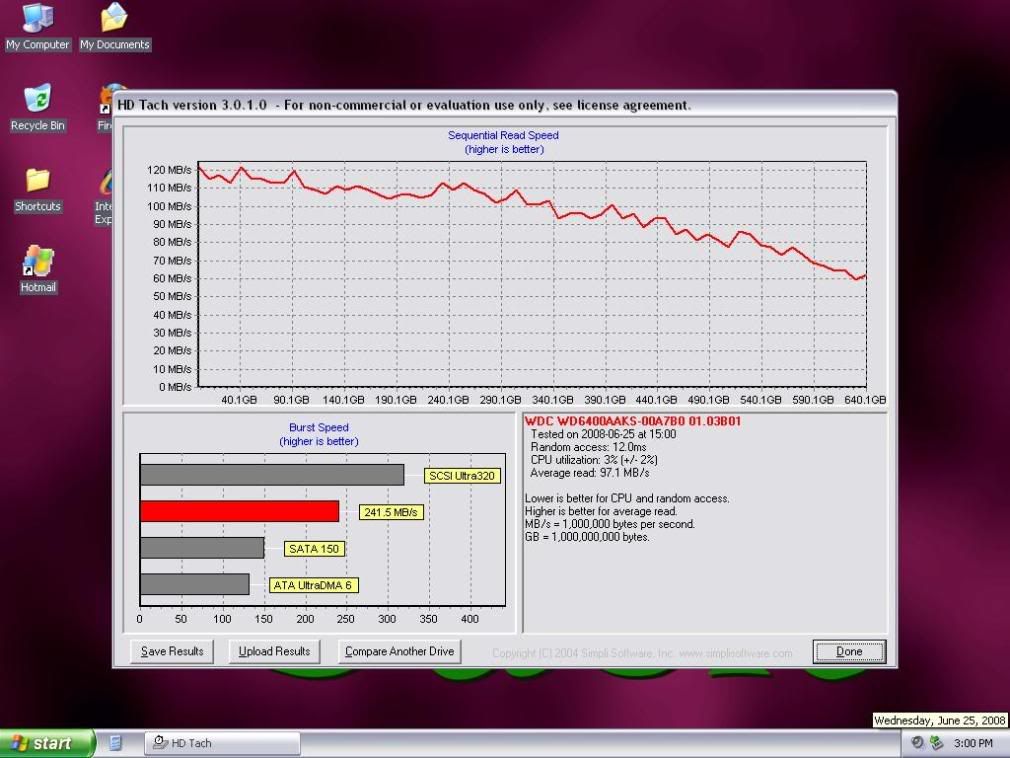The width and height of the screenshot is (1010, 758).
Task: Select the Recycle Bin desktop icon
Action: 37,107
